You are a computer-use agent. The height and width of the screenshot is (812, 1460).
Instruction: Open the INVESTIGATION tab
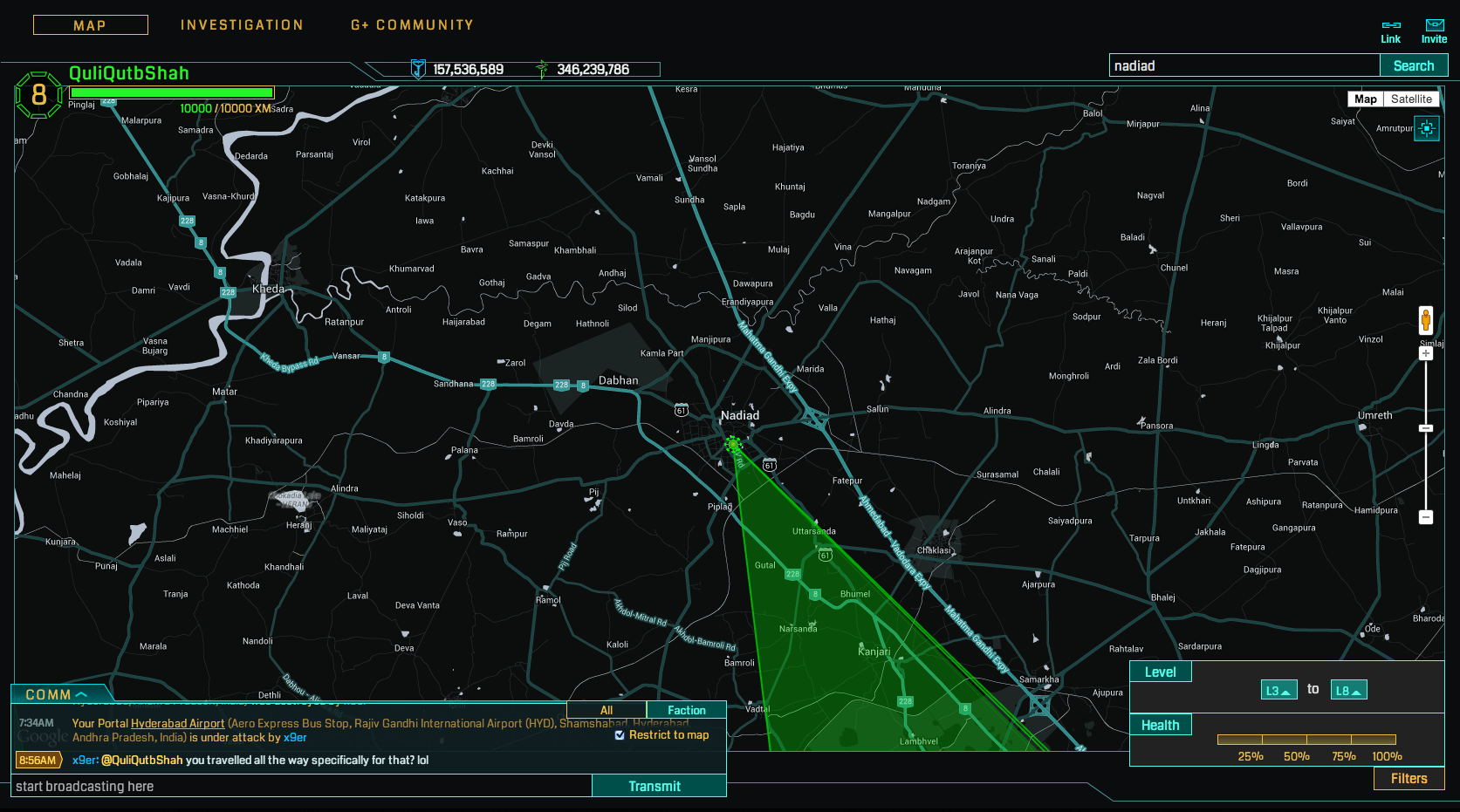click(242, 25)
